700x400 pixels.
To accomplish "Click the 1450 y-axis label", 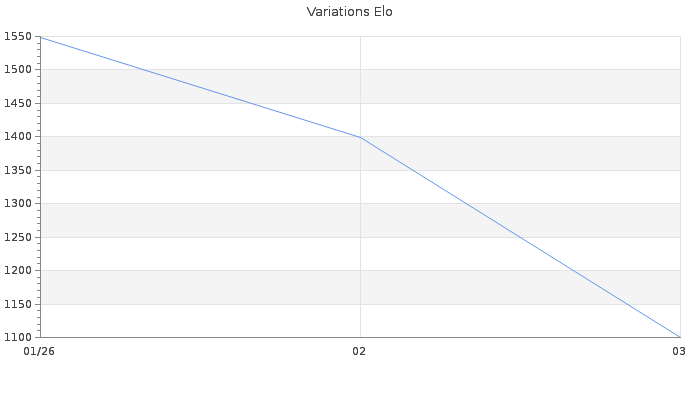I will point(17,104).
